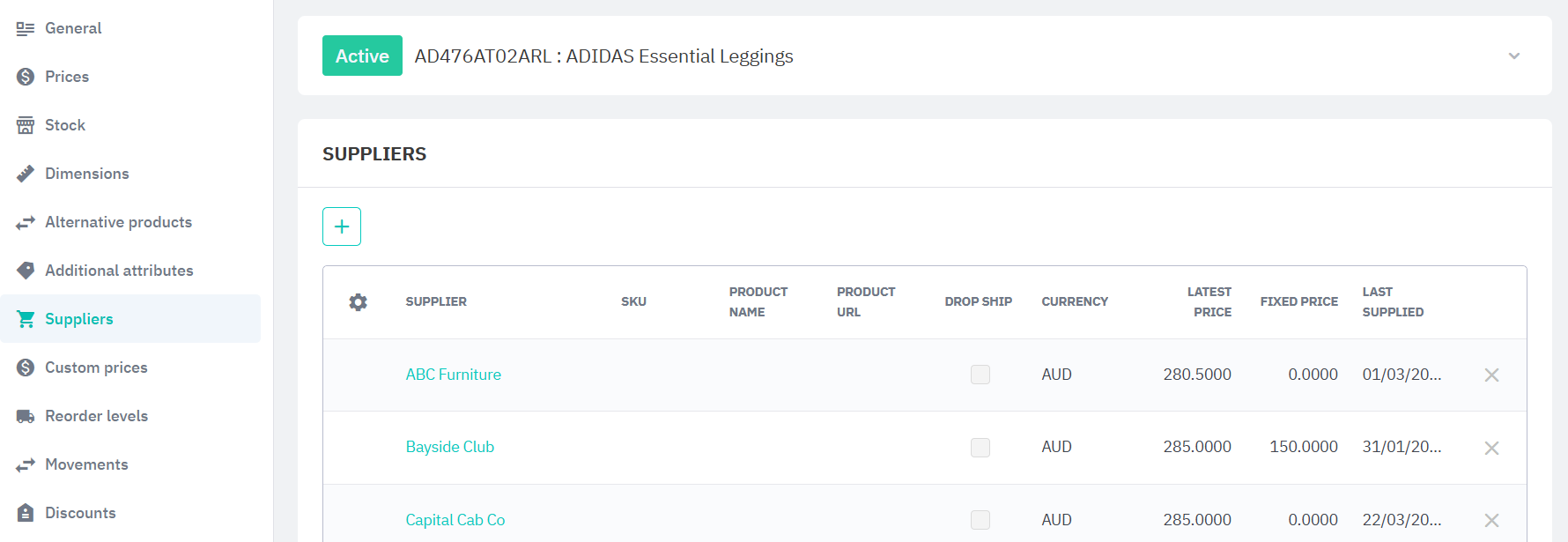Go to Alternative products section
Viewport: 1568px width, 542px height.
point(118,222)
